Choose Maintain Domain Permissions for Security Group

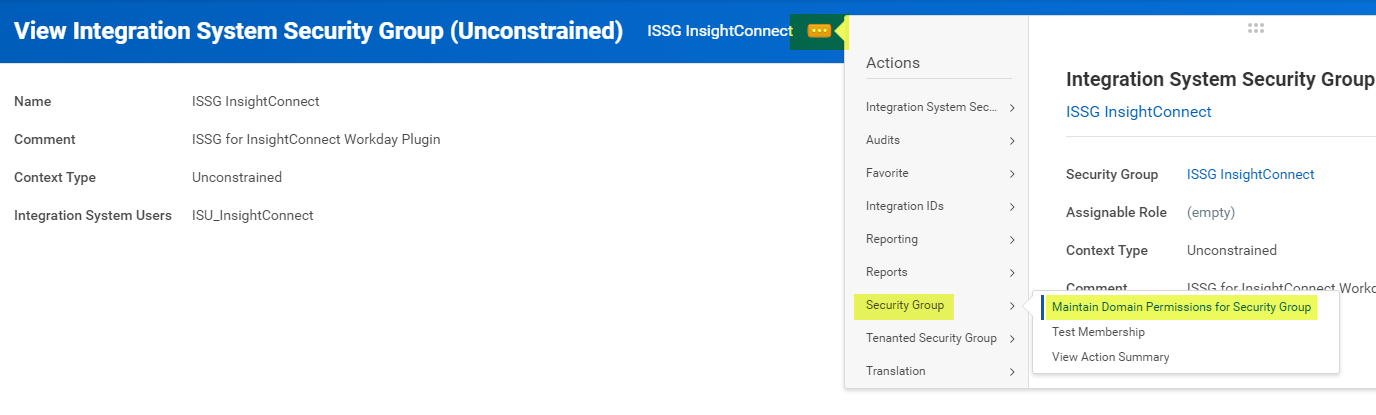coord(1181,307)
